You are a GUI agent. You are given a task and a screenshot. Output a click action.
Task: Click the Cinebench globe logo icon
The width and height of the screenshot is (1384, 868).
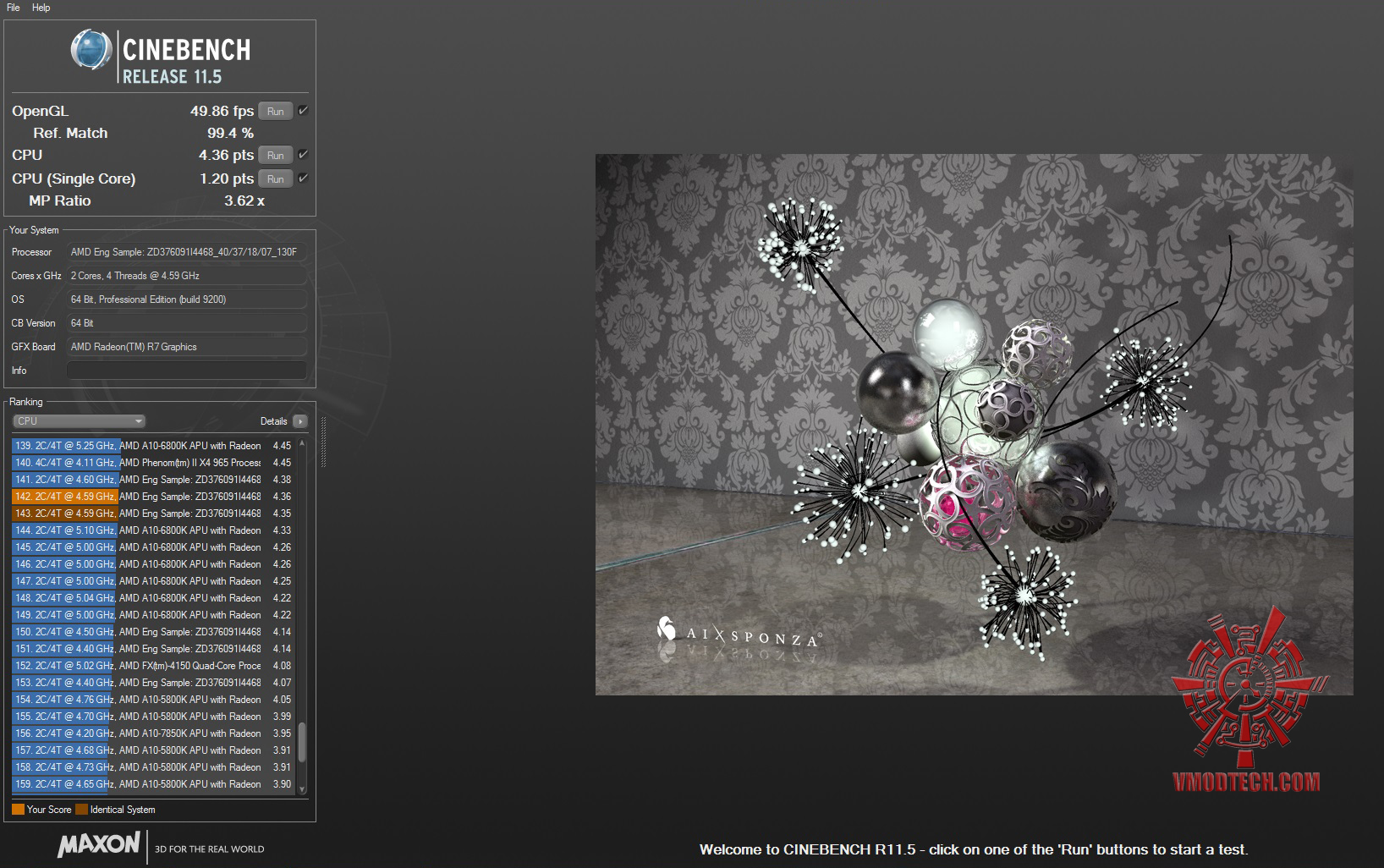(91, 51)
